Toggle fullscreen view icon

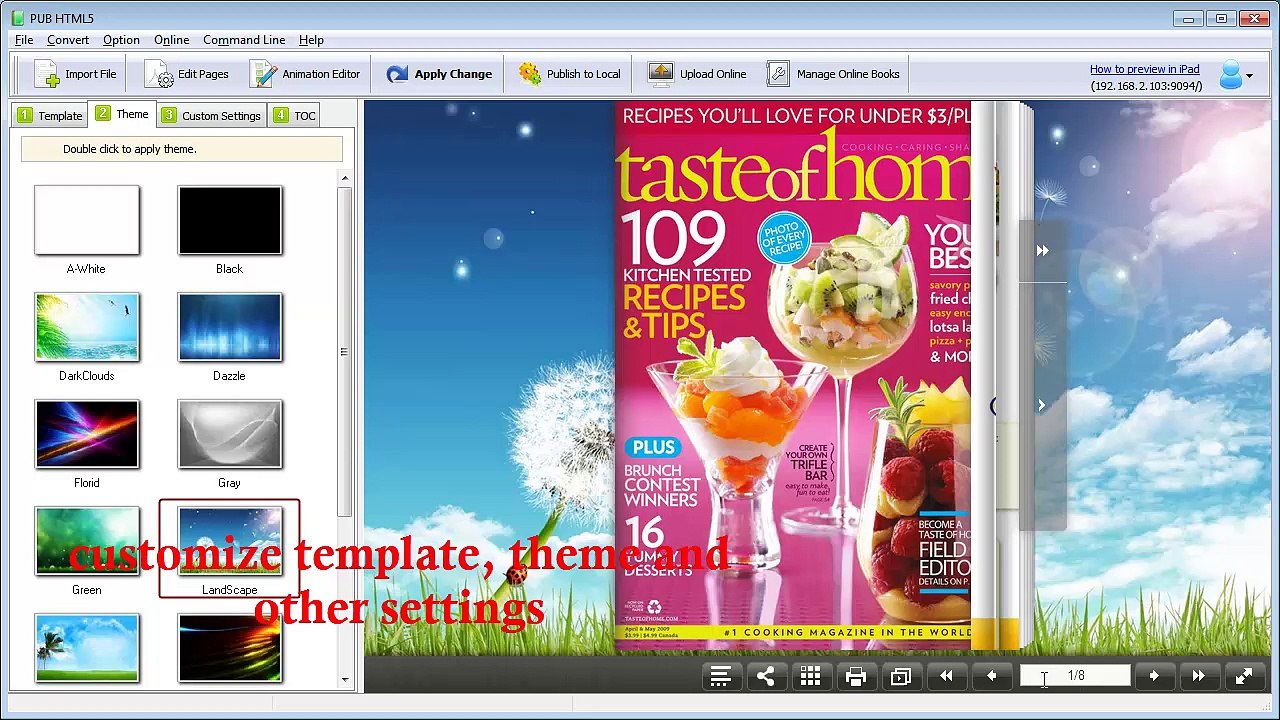pos(1243,677)
